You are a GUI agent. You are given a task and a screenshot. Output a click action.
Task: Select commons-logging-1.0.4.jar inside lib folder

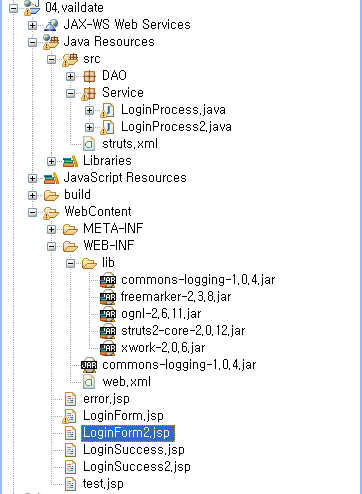(x=198, y=280)
